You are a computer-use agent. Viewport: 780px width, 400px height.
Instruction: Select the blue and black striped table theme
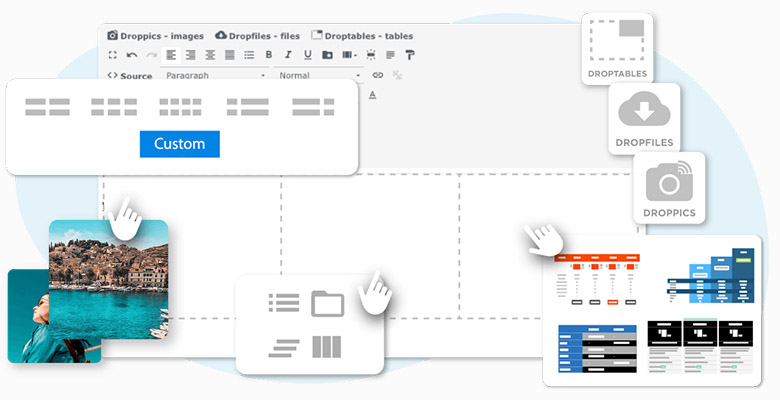click(597, 349)
